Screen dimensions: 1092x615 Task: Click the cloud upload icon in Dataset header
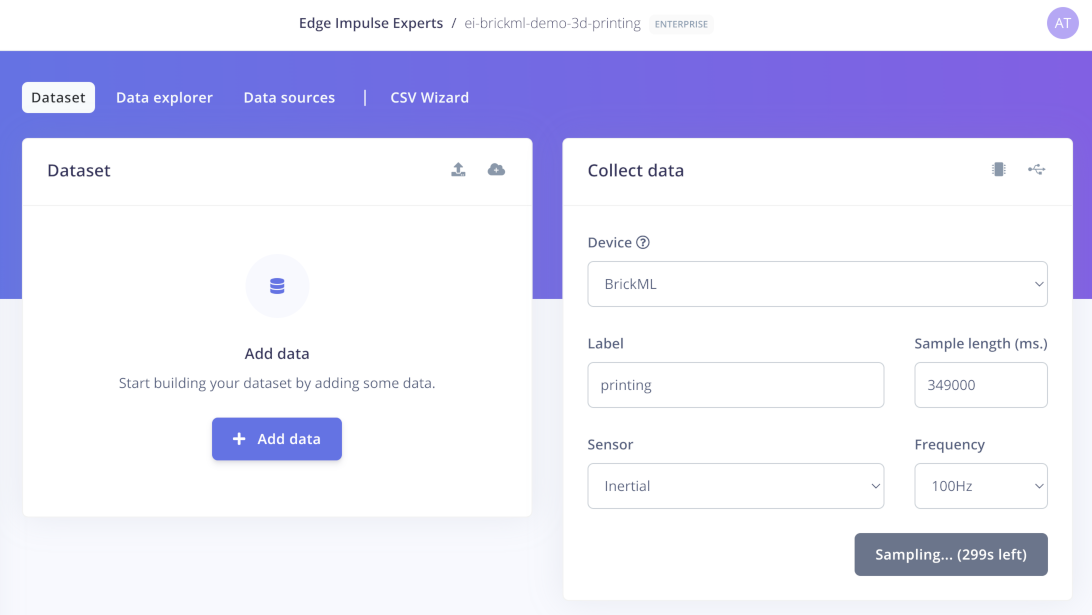click(x=497, y=169)
